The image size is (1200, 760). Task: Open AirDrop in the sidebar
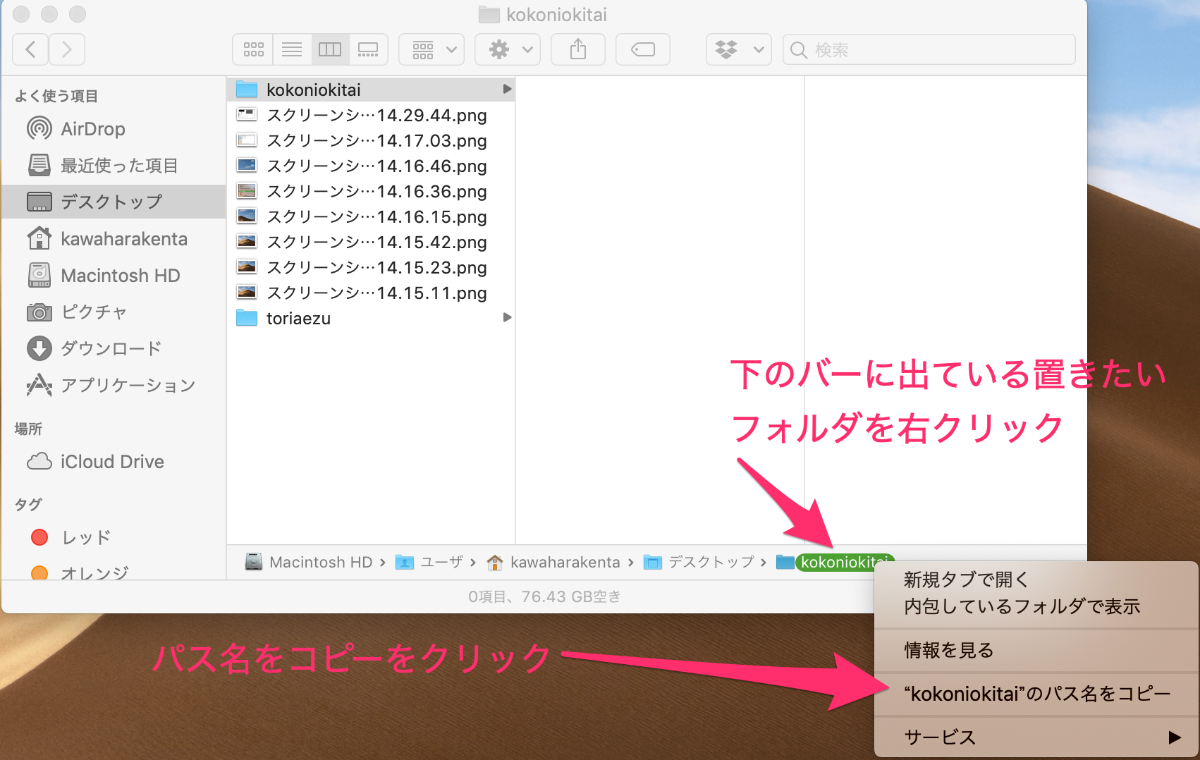[x=113, y=129]
